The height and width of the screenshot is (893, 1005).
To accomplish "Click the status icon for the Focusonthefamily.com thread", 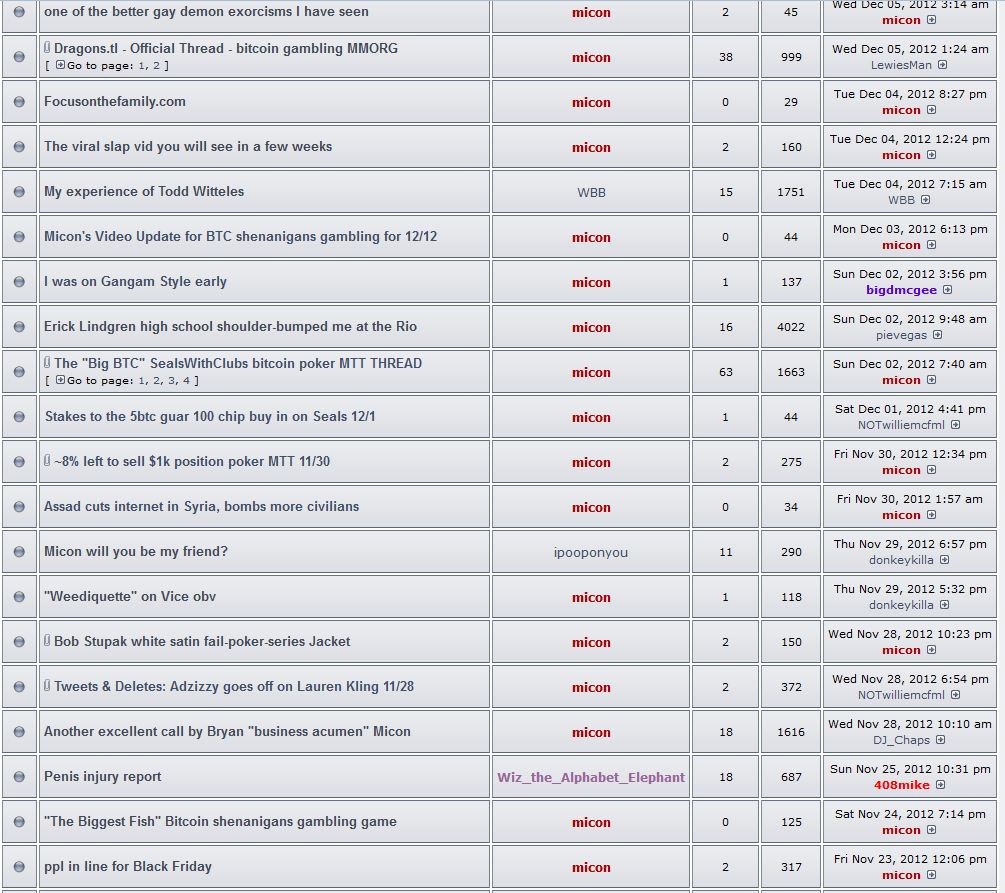I will click(19, 102).
